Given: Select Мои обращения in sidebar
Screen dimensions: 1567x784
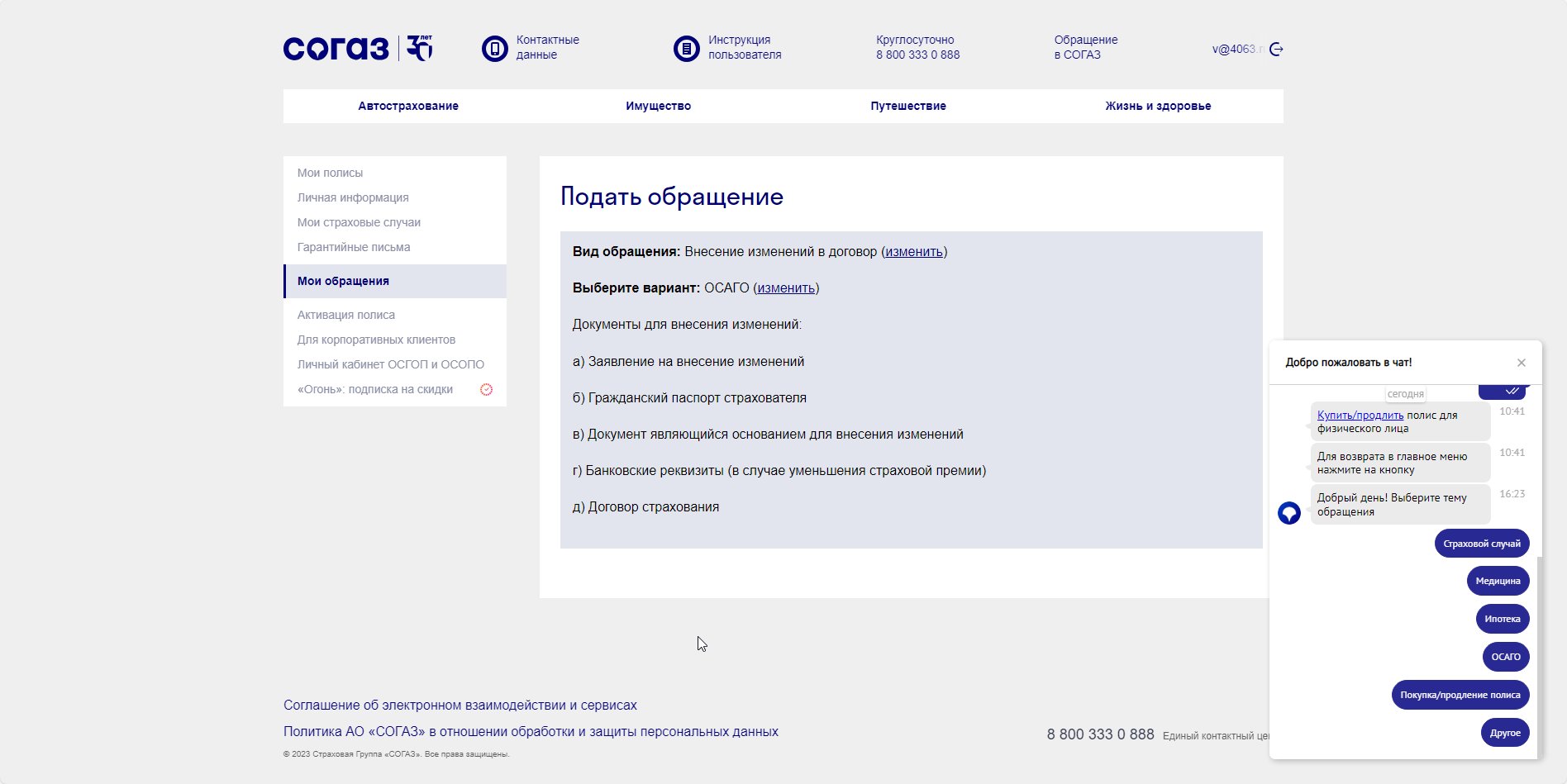Looking at the screenshot, I should pos(395,281).
